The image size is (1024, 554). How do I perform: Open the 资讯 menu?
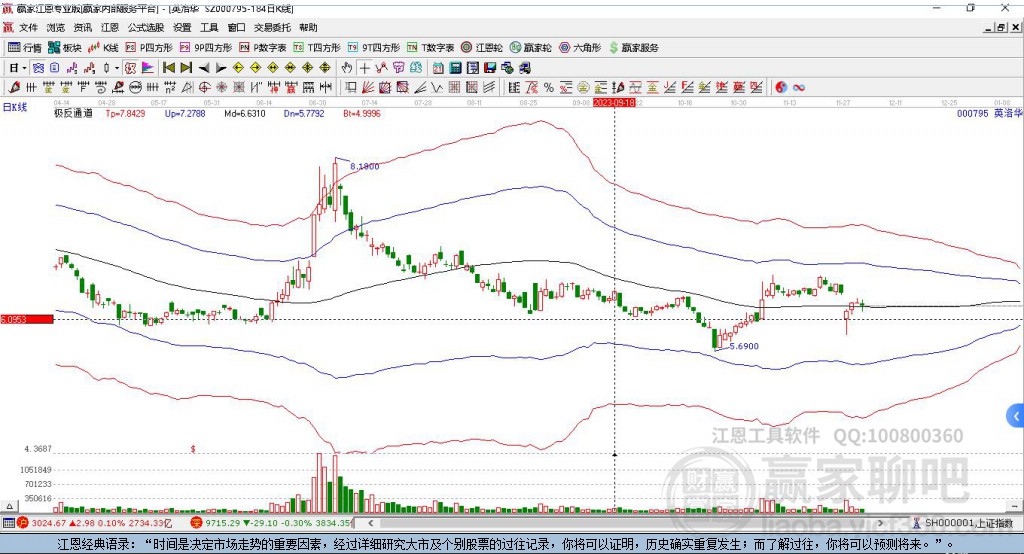point(82,27)
